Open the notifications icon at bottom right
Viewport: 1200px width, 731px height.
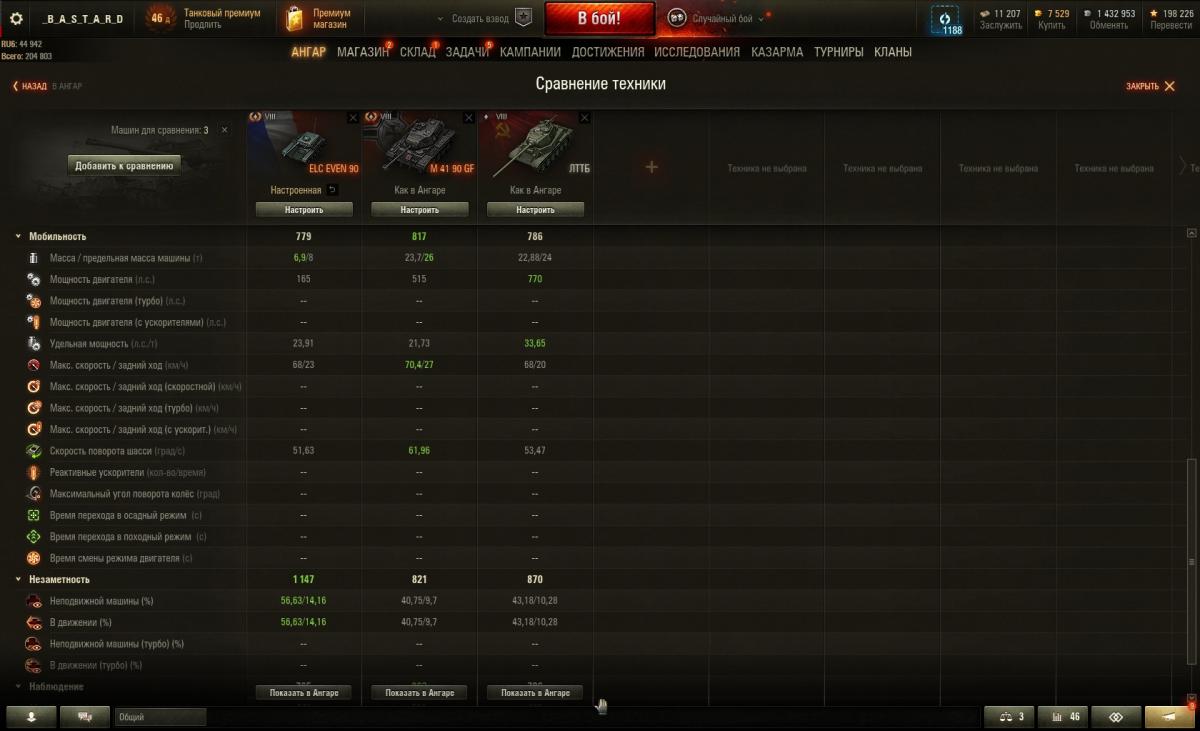click(1169, 716)
